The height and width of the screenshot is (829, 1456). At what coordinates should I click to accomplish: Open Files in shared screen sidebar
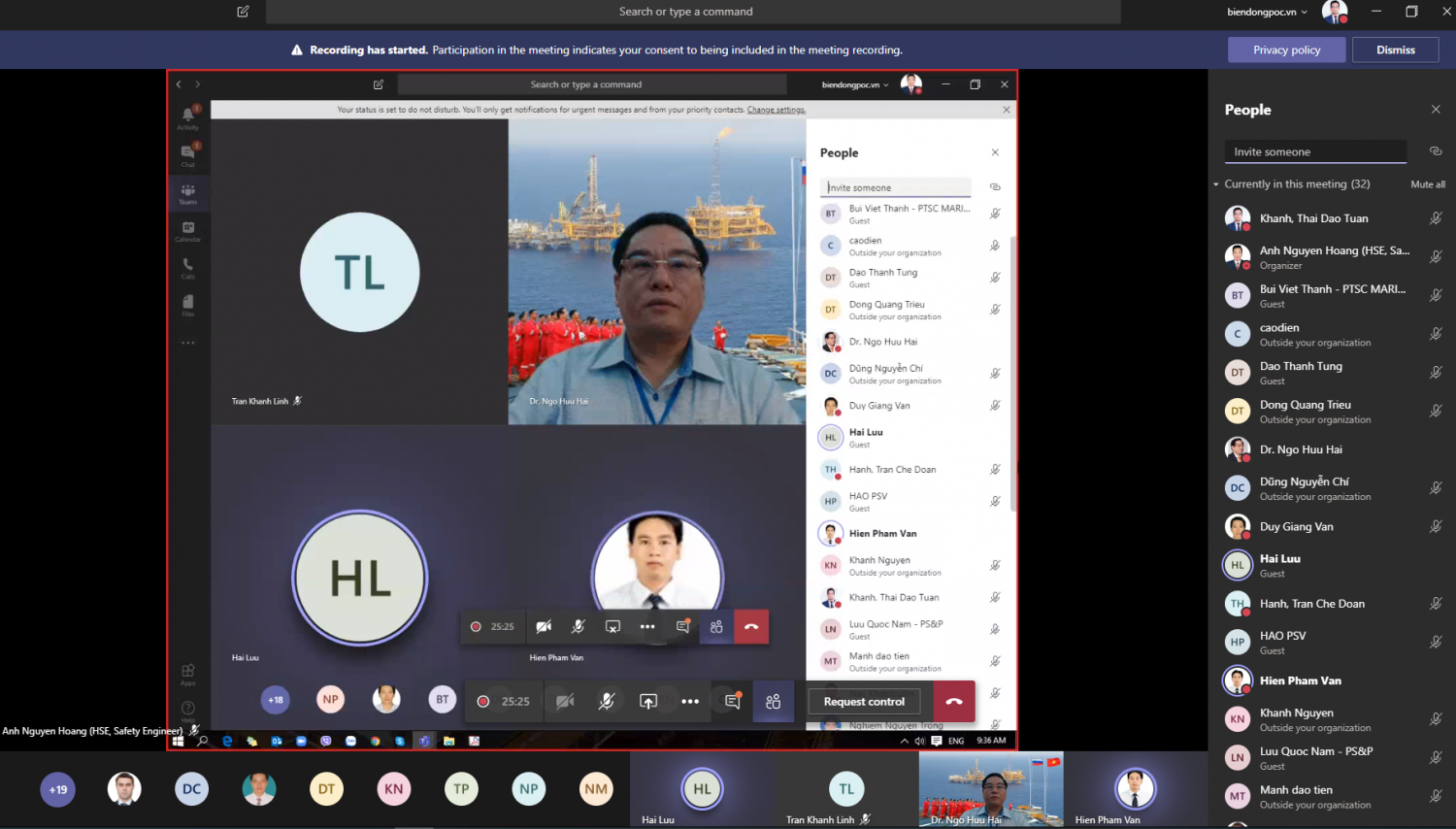pyautogui.click(x=188, y=305)
